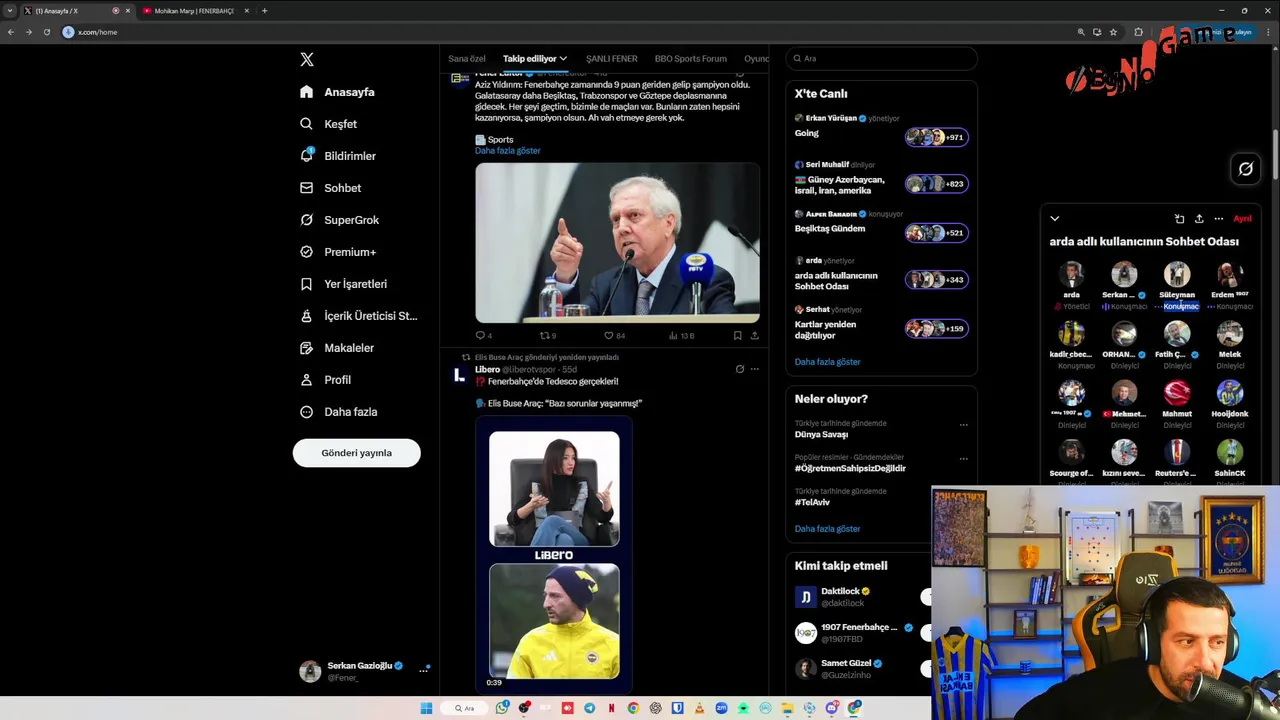Open more options on the Libero post

pos(754,369)
